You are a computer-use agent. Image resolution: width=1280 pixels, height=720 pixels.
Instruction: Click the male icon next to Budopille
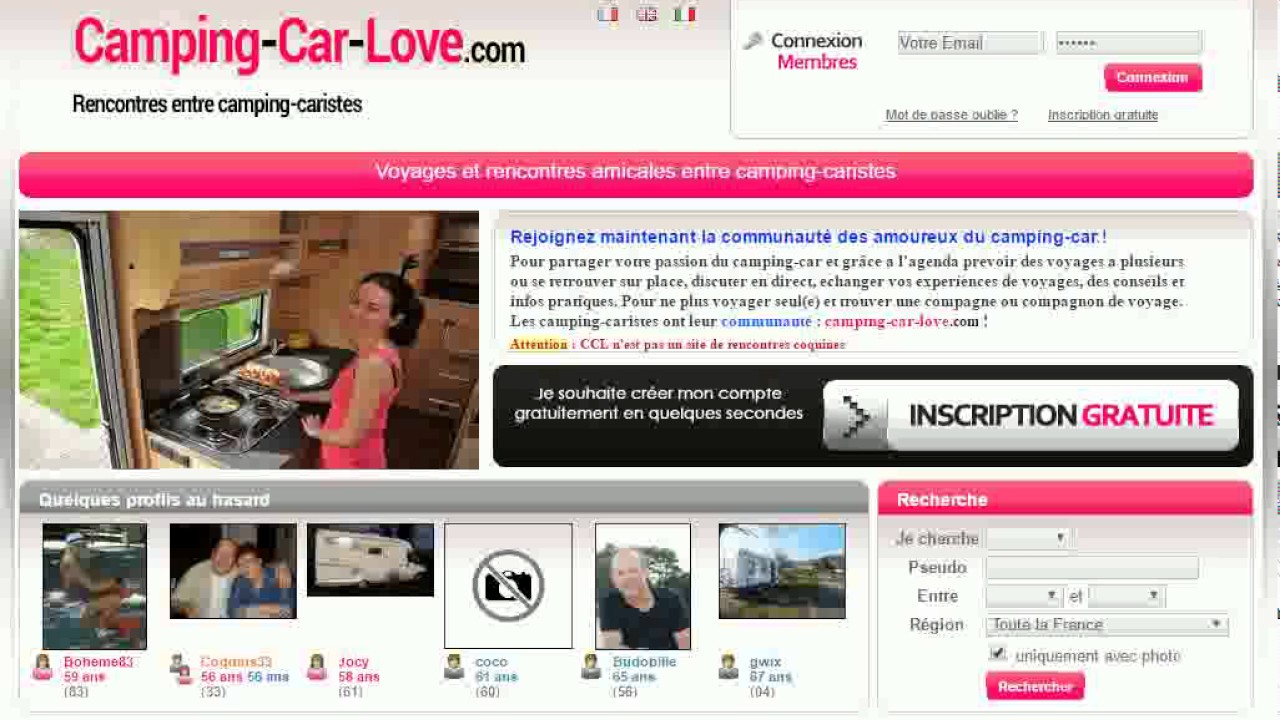[591, 667]
